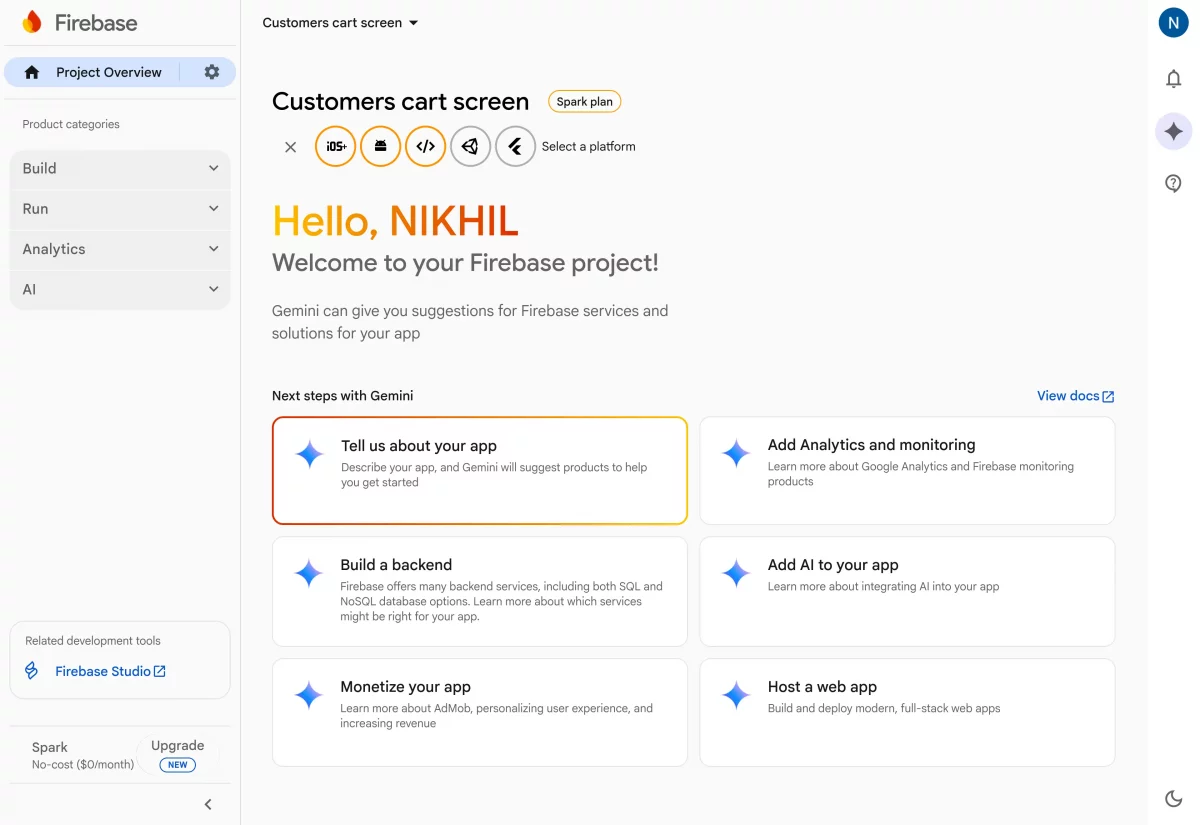Collapse the sidebar with the chevron arrow
Viewport: 1200px width, 825px height.
pos(208,804)
